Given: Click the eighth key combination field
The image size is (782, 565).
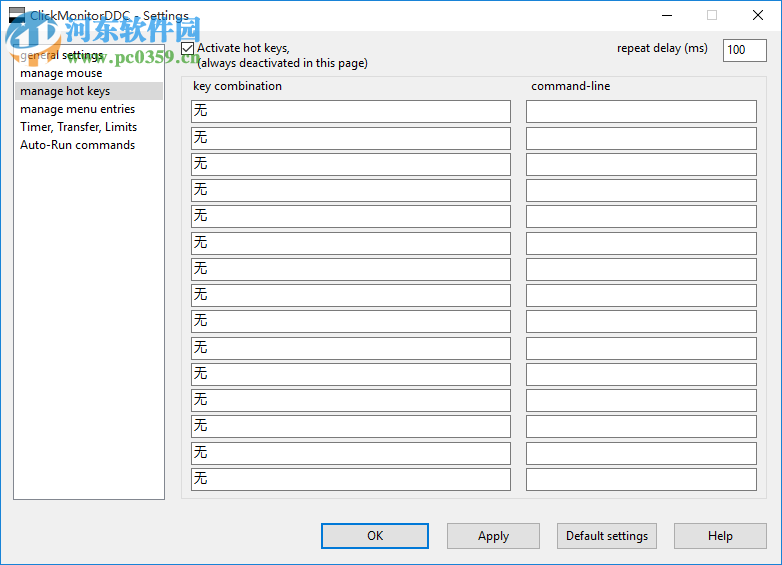Looking at the screenshot, I should [x=351, y=295].
